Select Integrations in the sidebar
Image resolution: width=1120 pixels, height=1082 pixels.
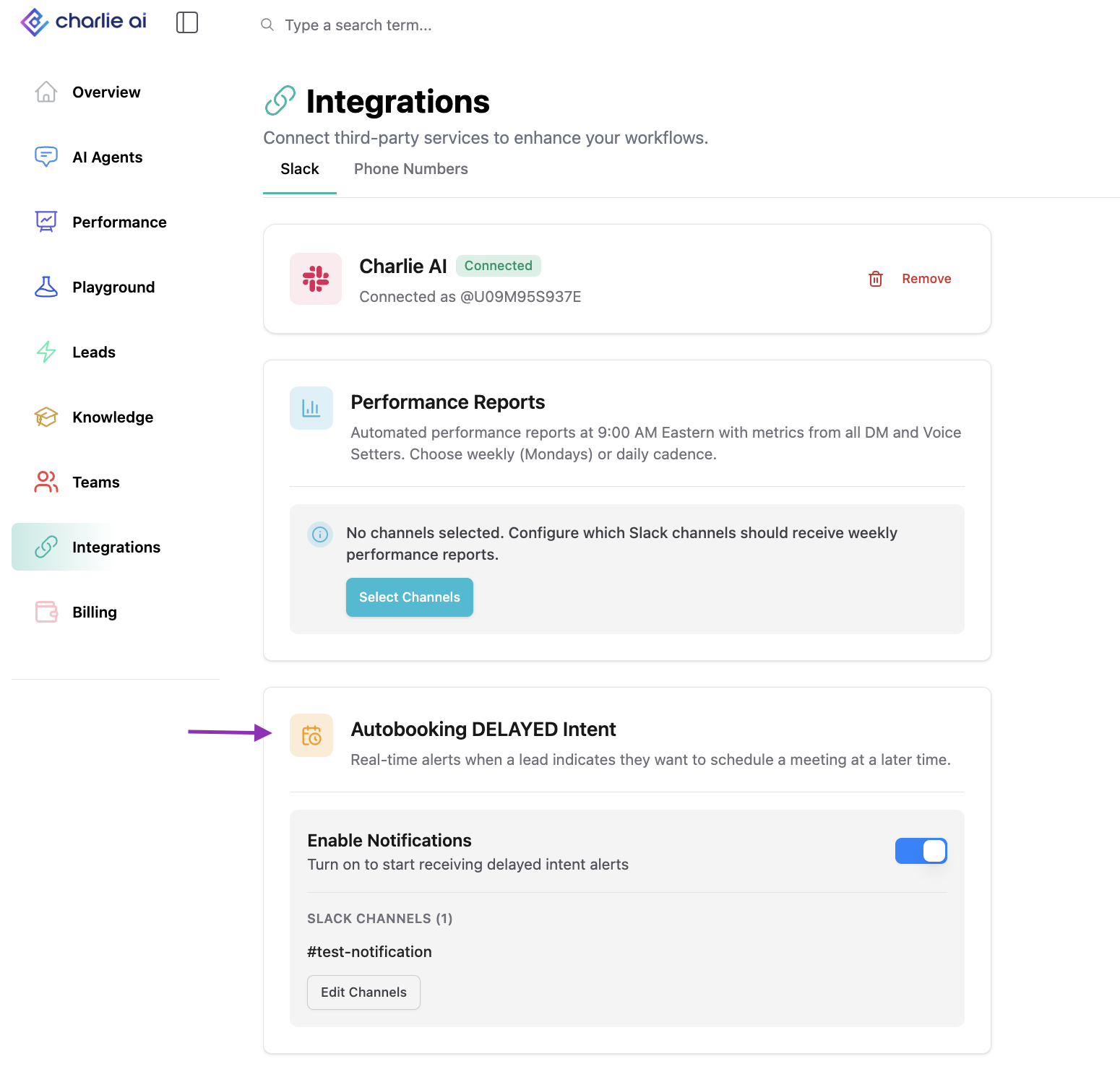coord(116,547)
